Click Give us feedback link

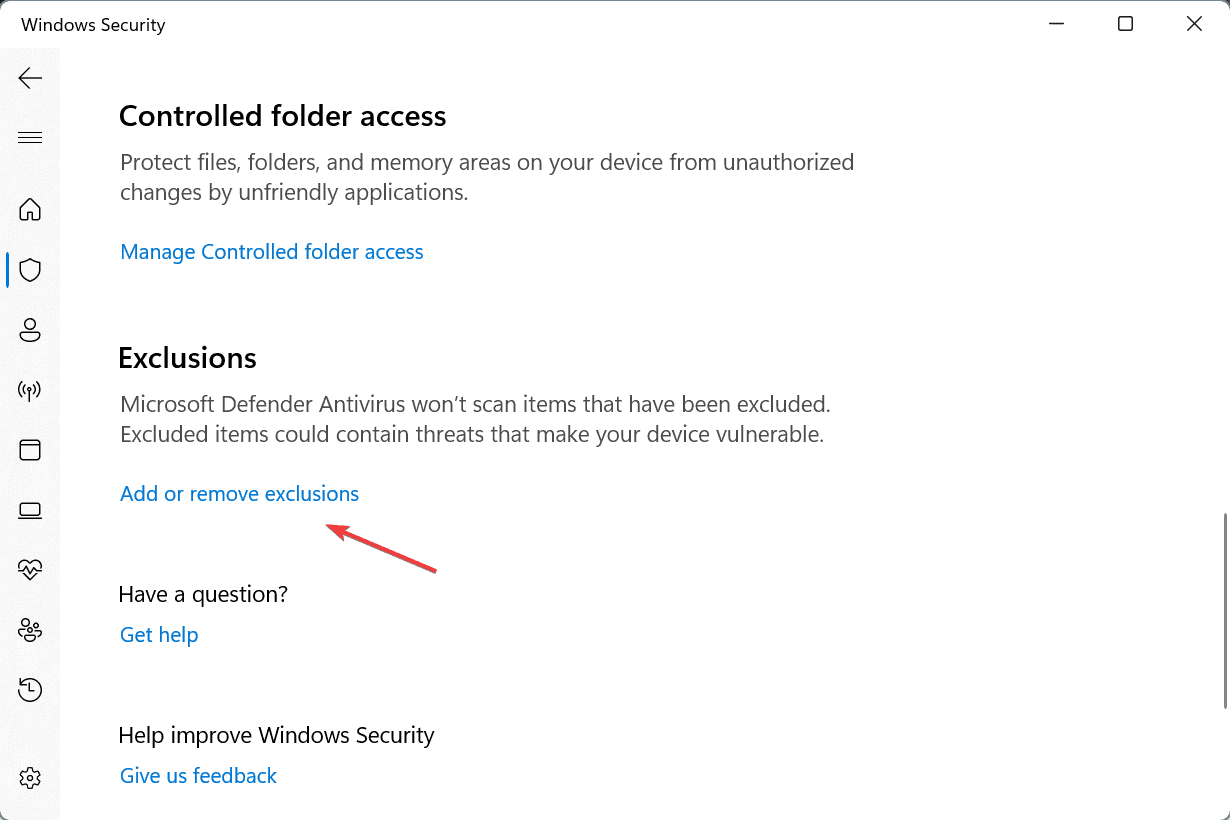(198, 776)
